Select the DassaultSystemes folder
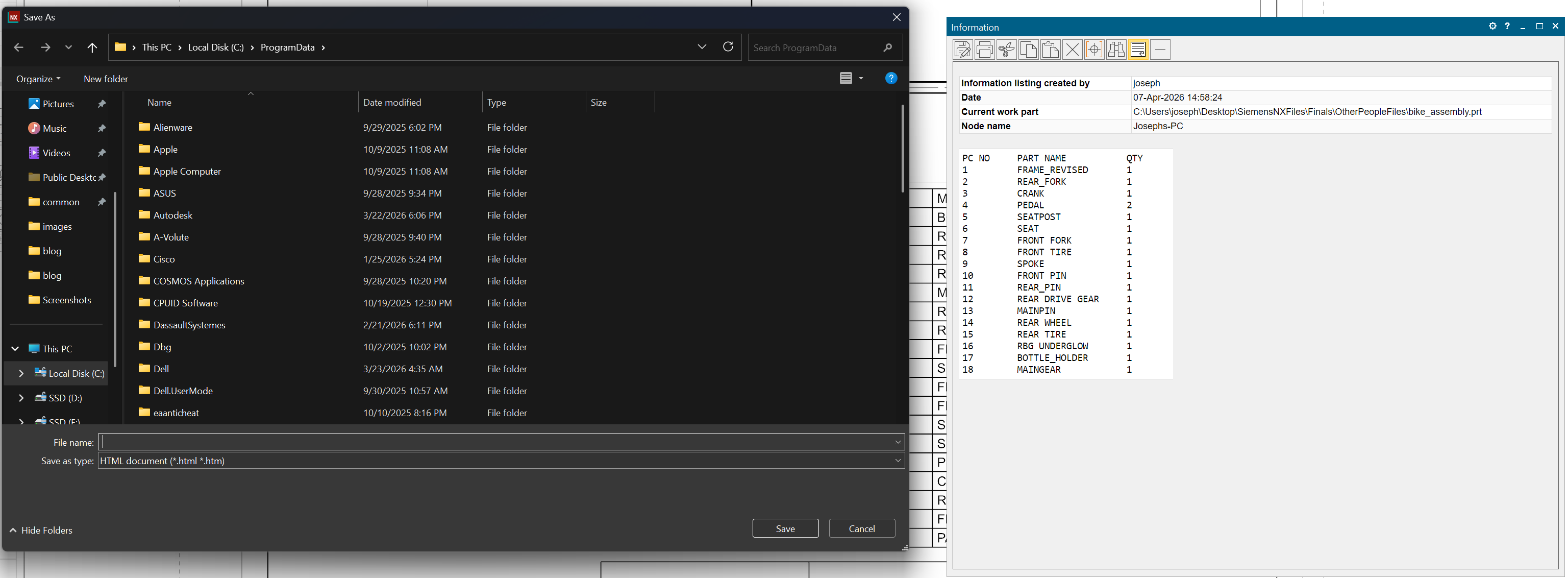The height and width of the screenshot is (578, 1568). (x=189, y=325)
